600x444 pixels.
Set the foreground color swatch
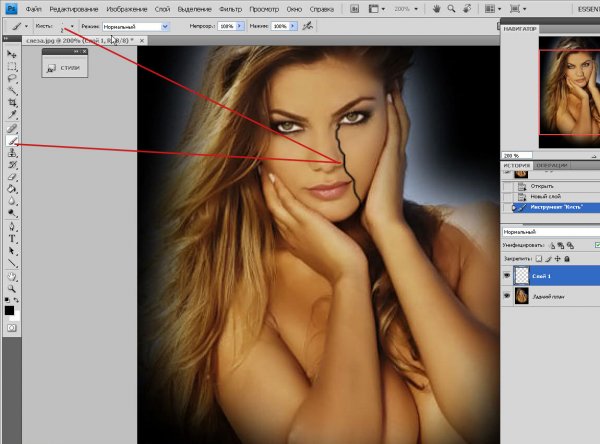click(x=9, y=310)
